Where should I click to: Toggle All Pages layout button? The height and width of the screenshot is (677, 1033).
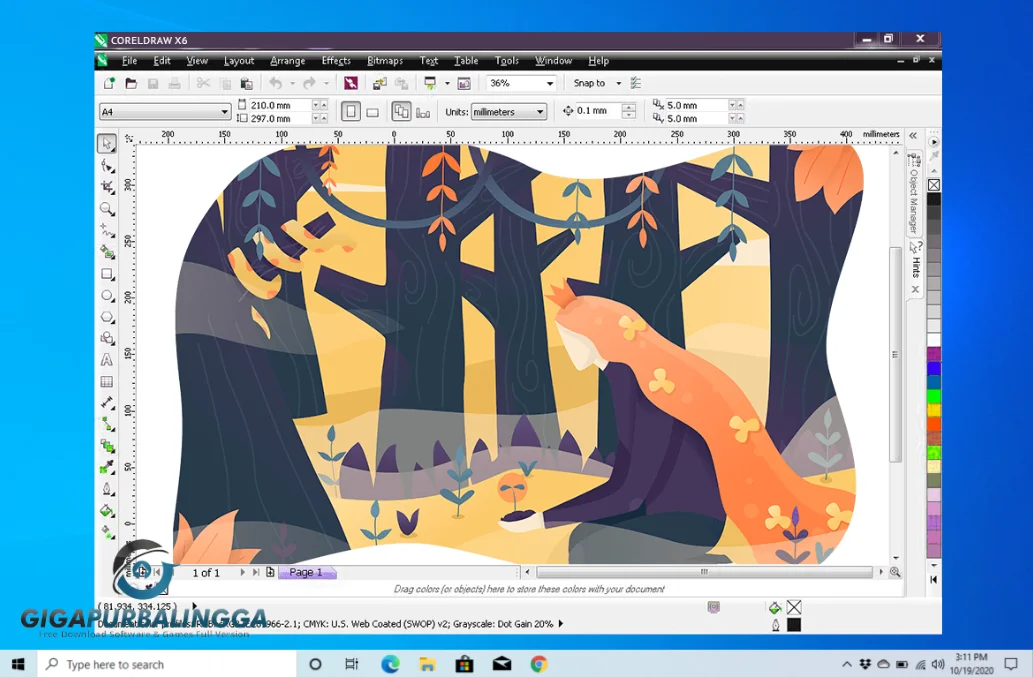[x=401, y=111]
